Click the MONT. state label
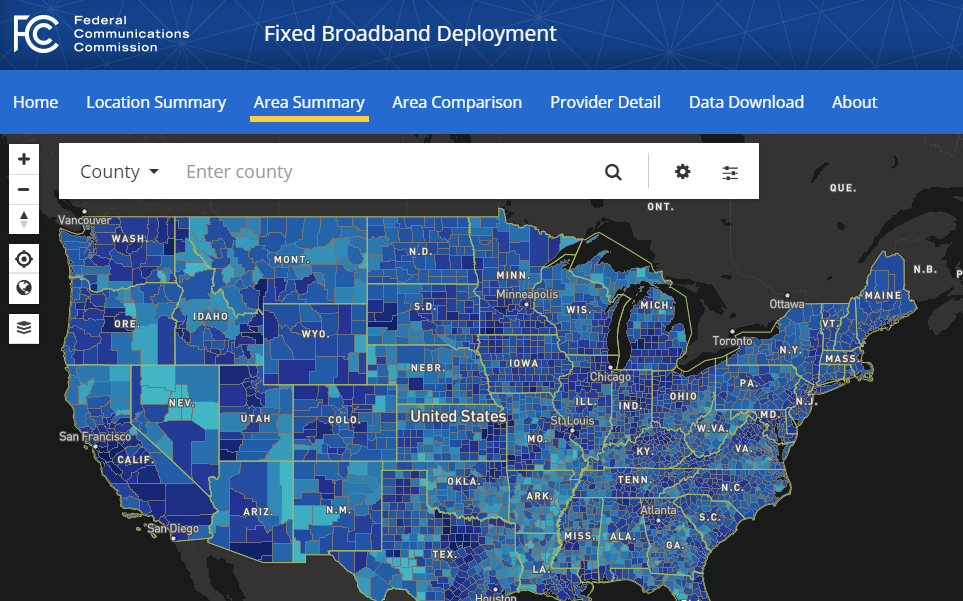Viewport: 963px width, 601px height. pos(292,260)
